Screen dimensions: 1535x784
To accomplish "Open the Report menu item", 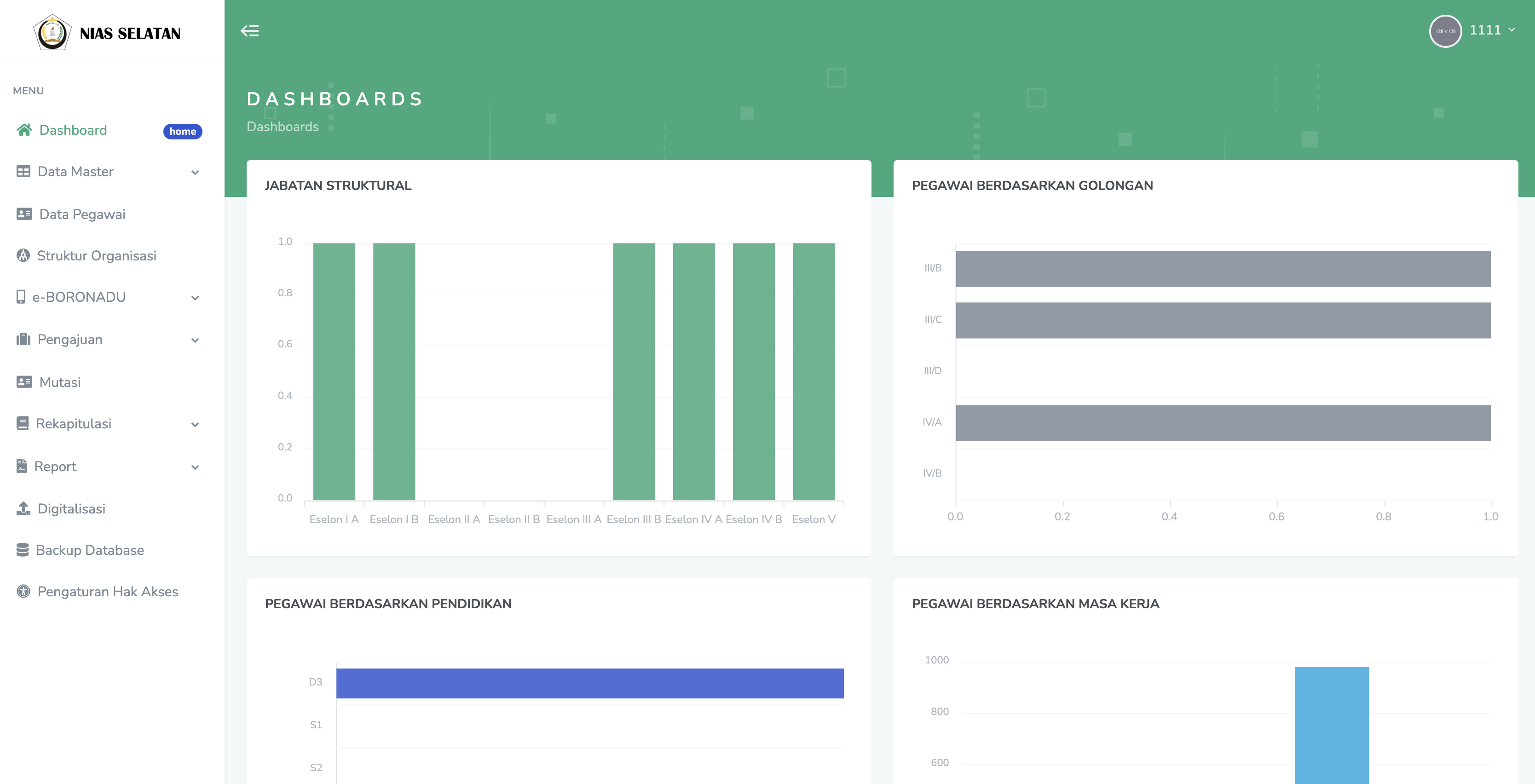I will click(x=55, y=467).
